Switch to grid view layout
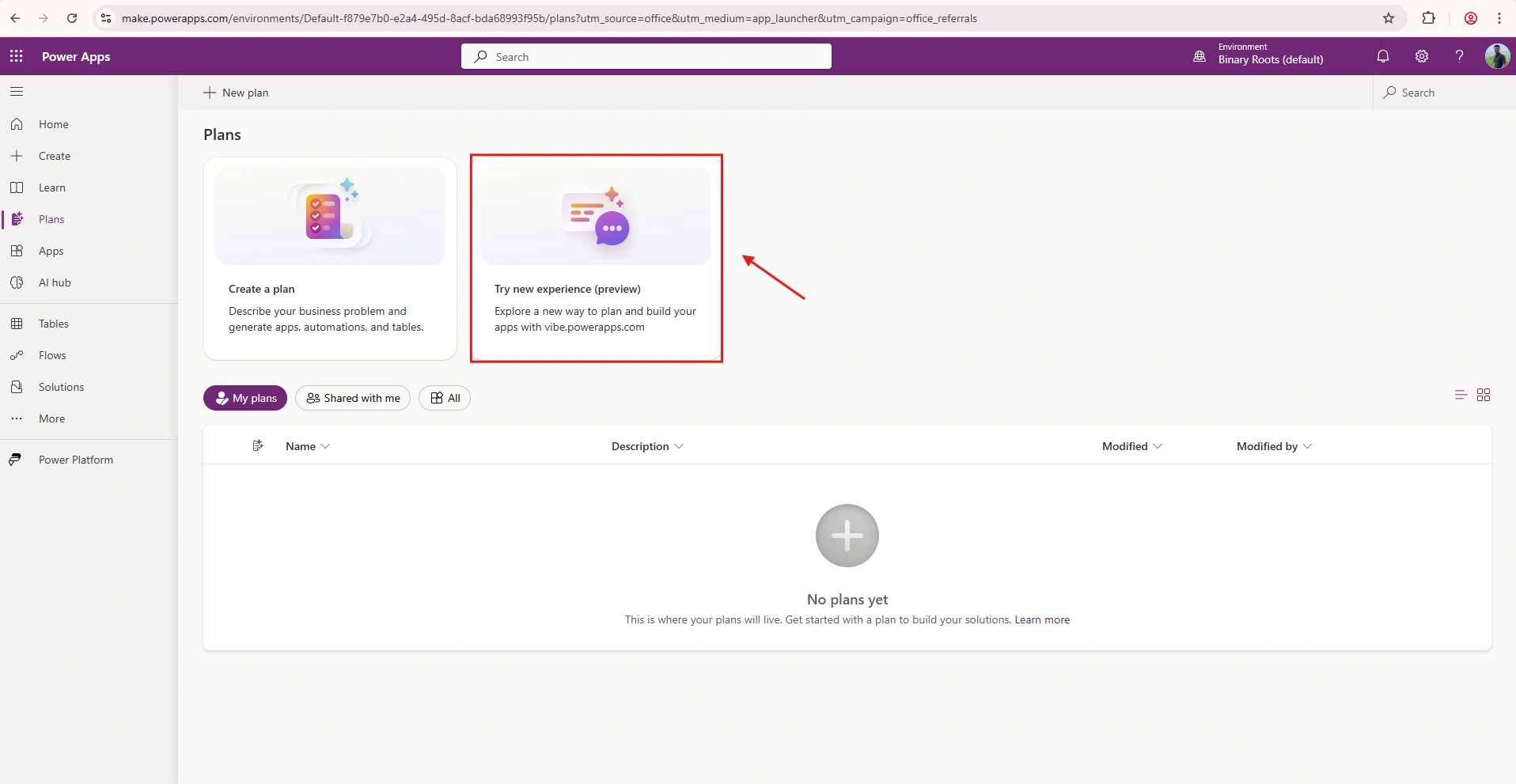Viewport: 1516px width, 784px height. coord(1484,395)
